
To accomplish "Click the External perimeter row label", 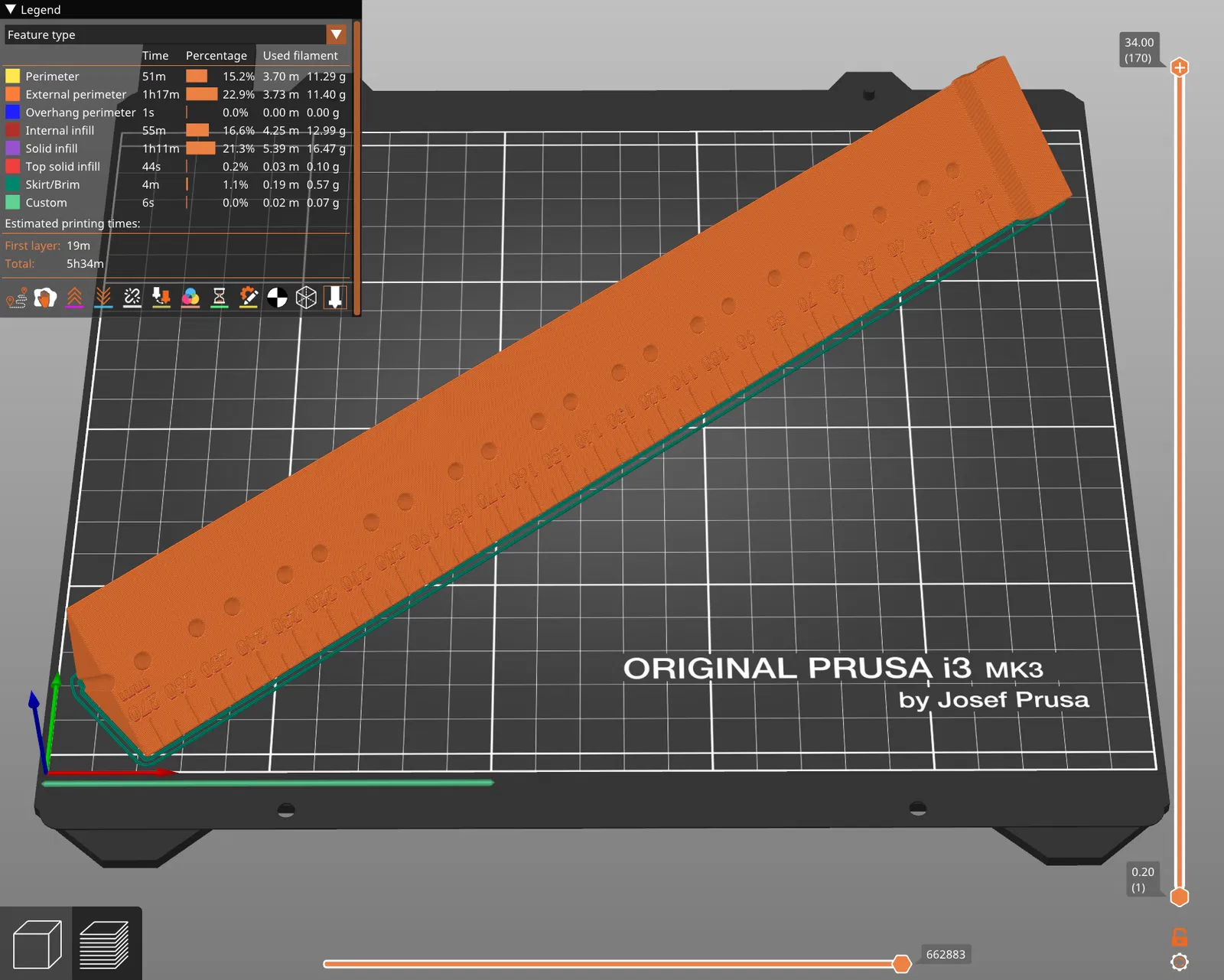I will pos(76,94).
